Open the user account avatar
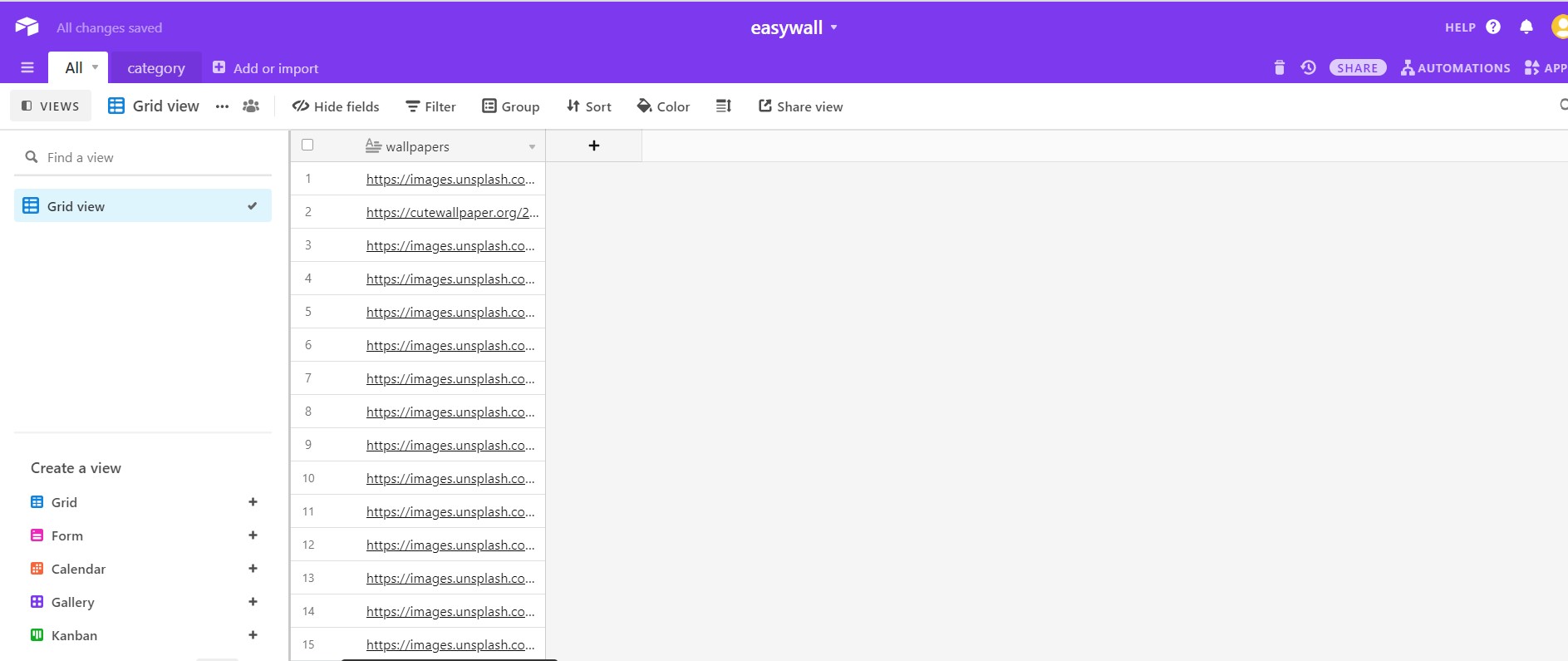This screenshot has height=661, width=1568. tap(1560, 27)
